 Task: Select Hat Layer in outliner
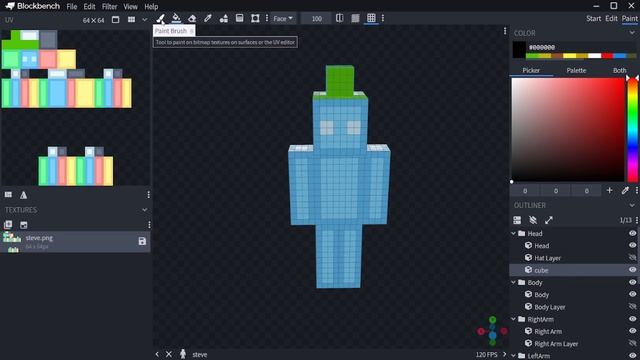coord(547,258)
